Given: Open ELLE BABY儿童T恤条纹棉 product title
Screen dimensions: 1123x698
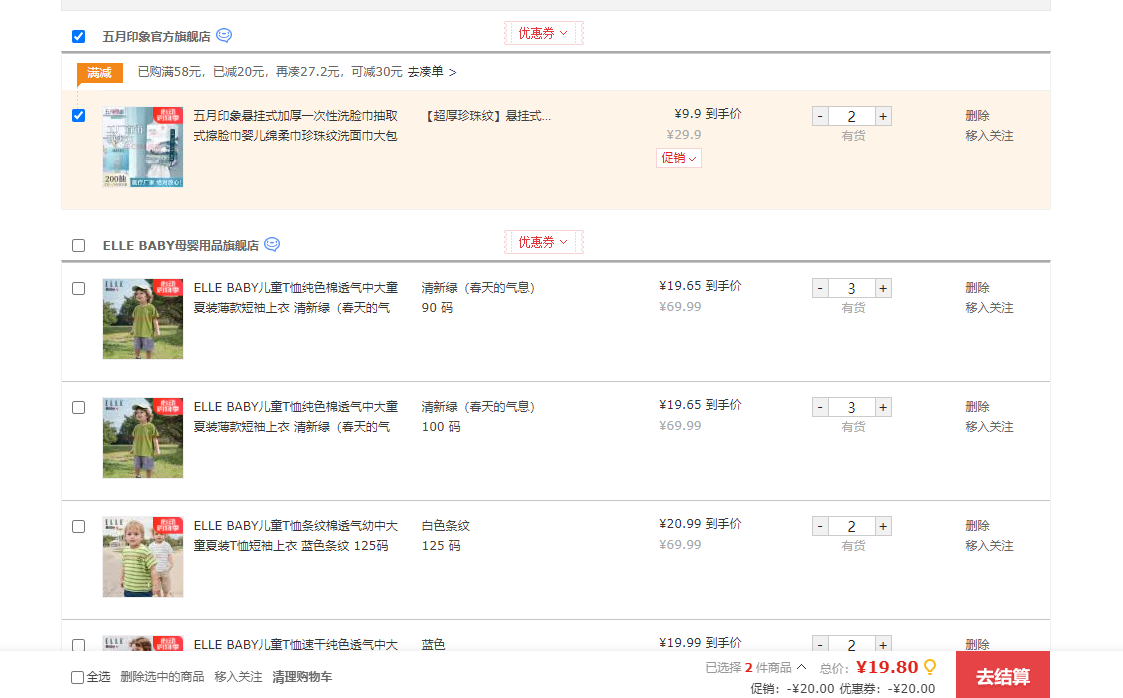Looking at the screenshot, I should 295,535.
